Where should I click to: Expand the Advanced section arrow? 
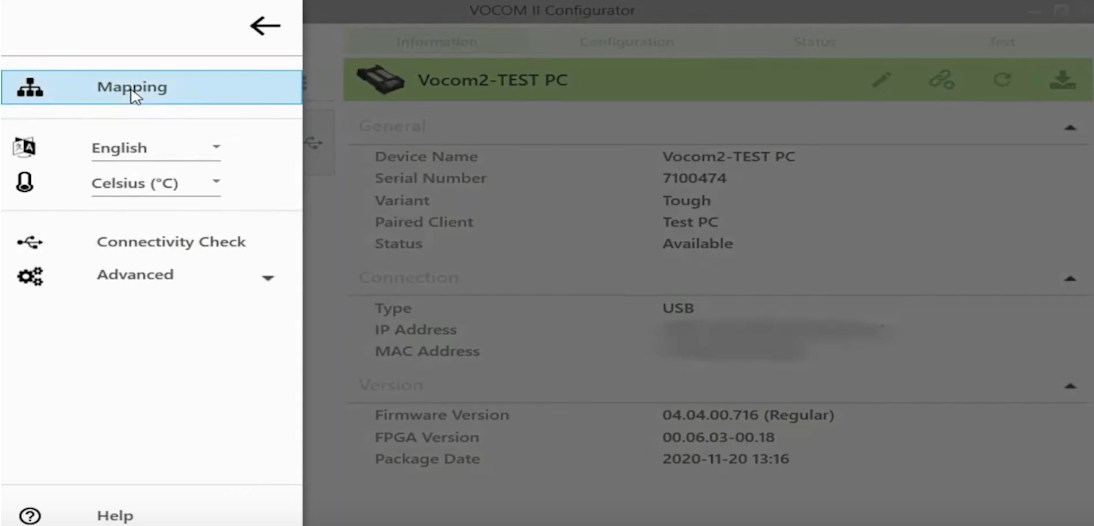[268, 278]
